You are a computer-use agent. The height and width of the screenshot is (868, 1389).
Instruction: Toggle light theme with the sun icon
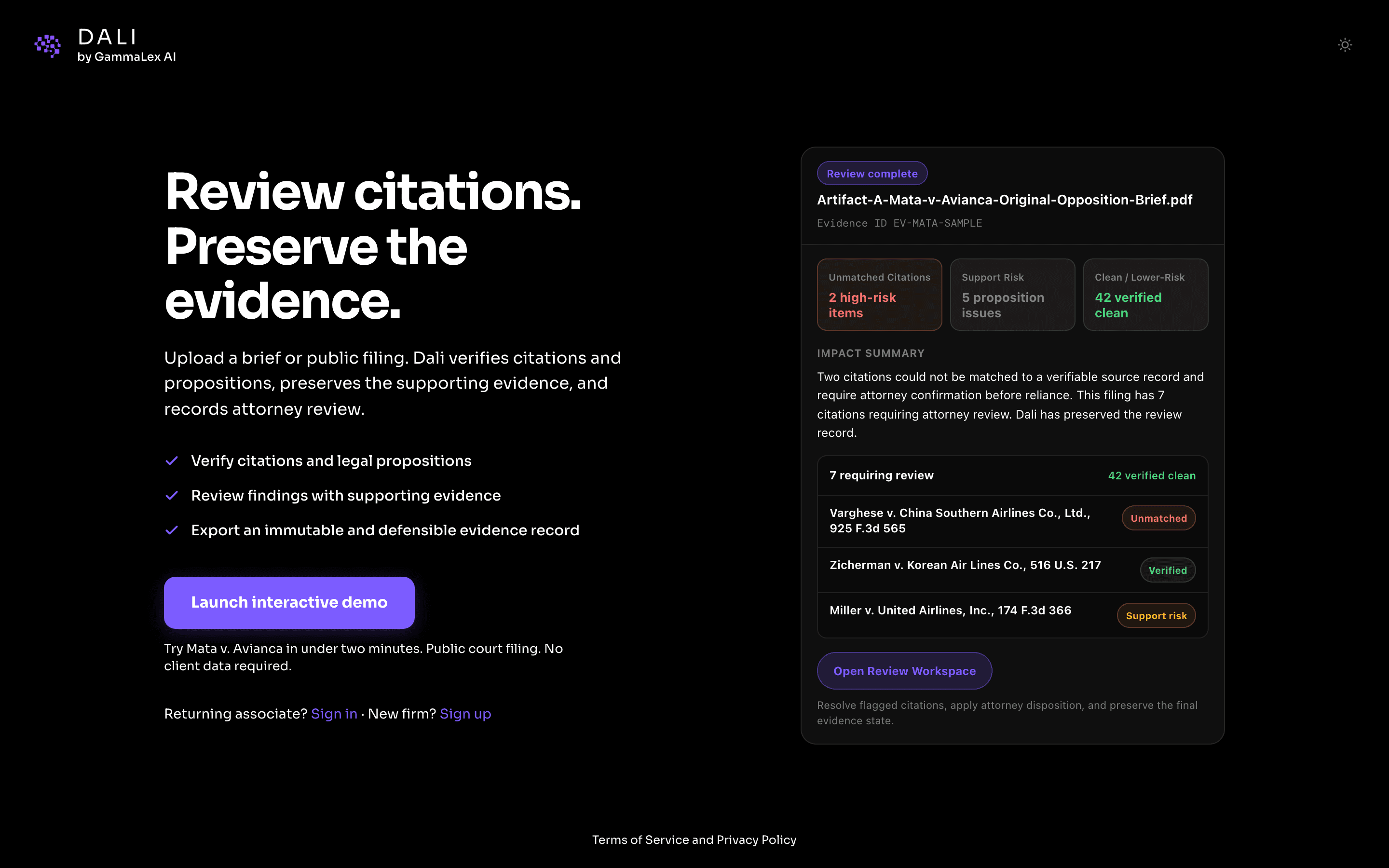tap(1345, 45)
